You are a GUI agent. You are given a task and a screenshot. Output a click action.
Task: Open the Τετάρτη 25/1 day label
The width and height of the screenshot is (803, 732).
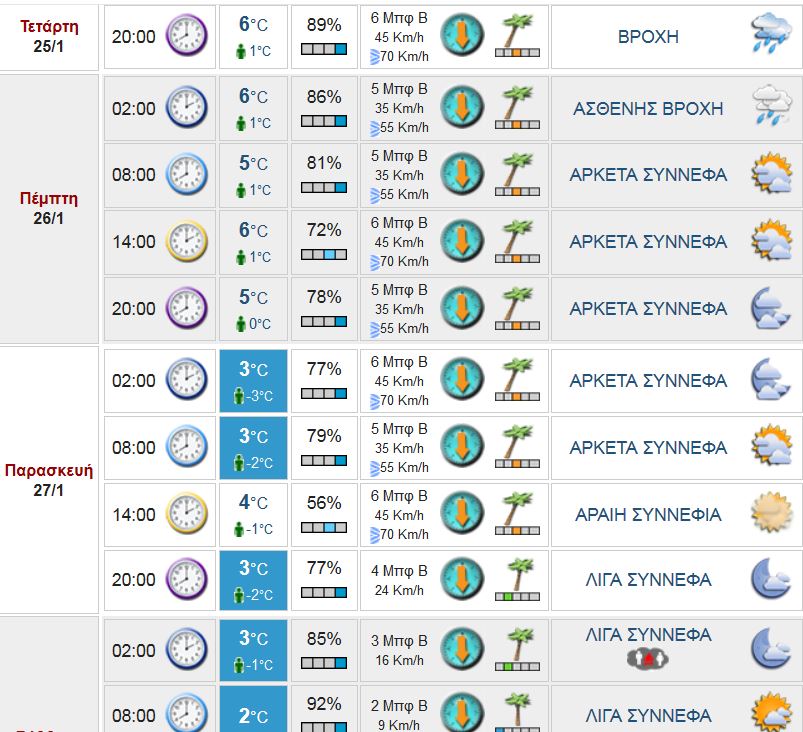point(49,35)
